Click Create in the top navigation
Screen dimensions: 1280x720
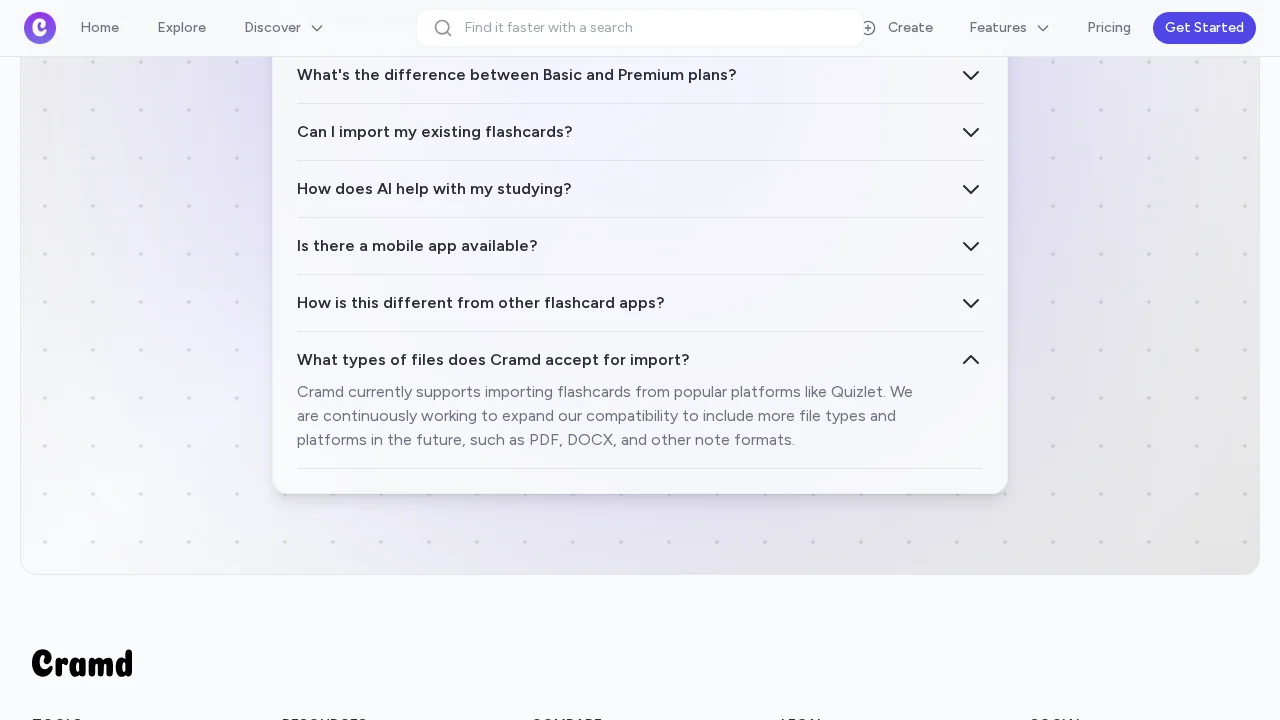coord(910,28)
